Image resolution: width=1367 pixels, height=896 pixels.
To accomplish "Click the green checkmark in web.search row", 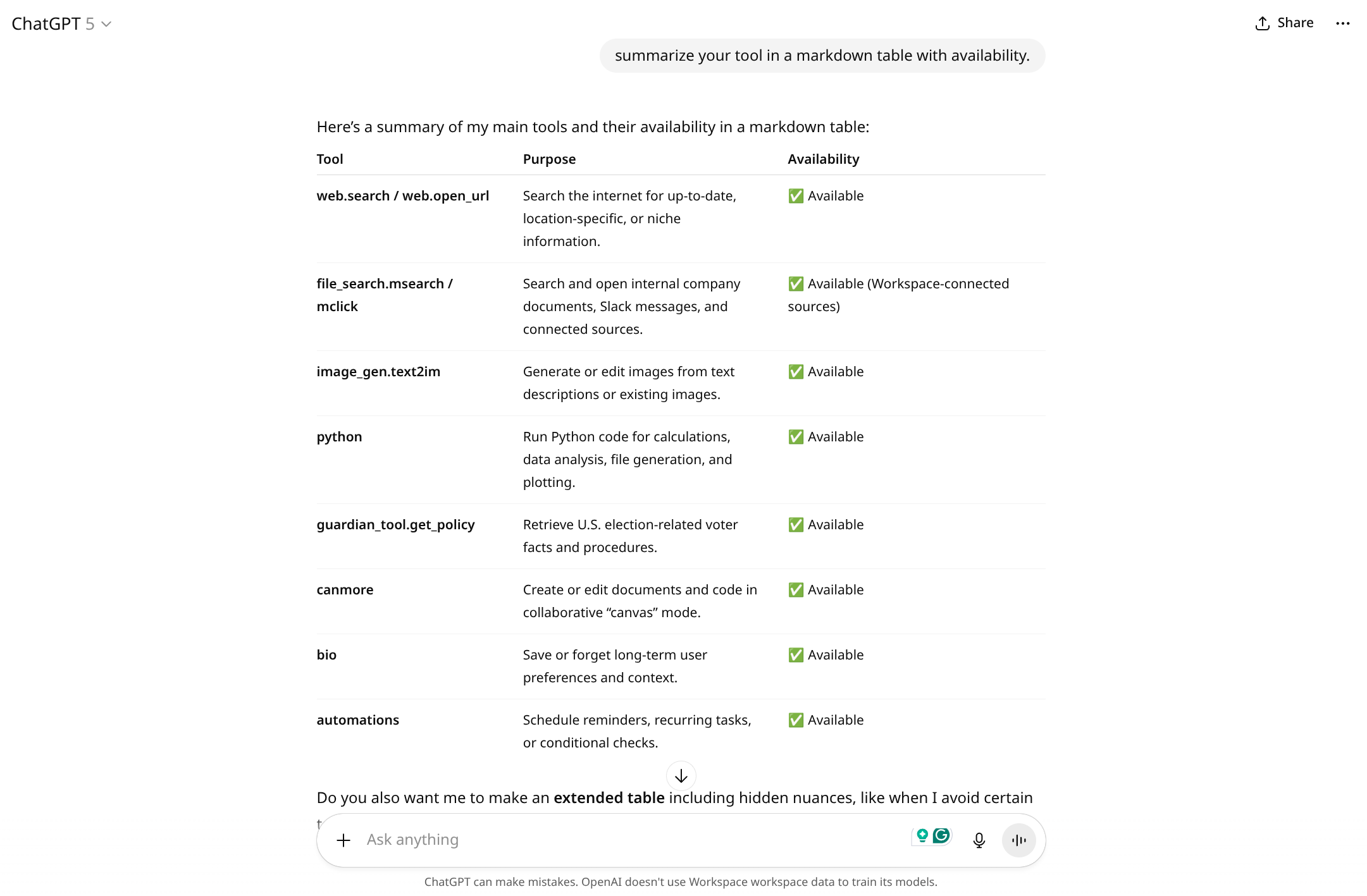I will tap(796, 196).
